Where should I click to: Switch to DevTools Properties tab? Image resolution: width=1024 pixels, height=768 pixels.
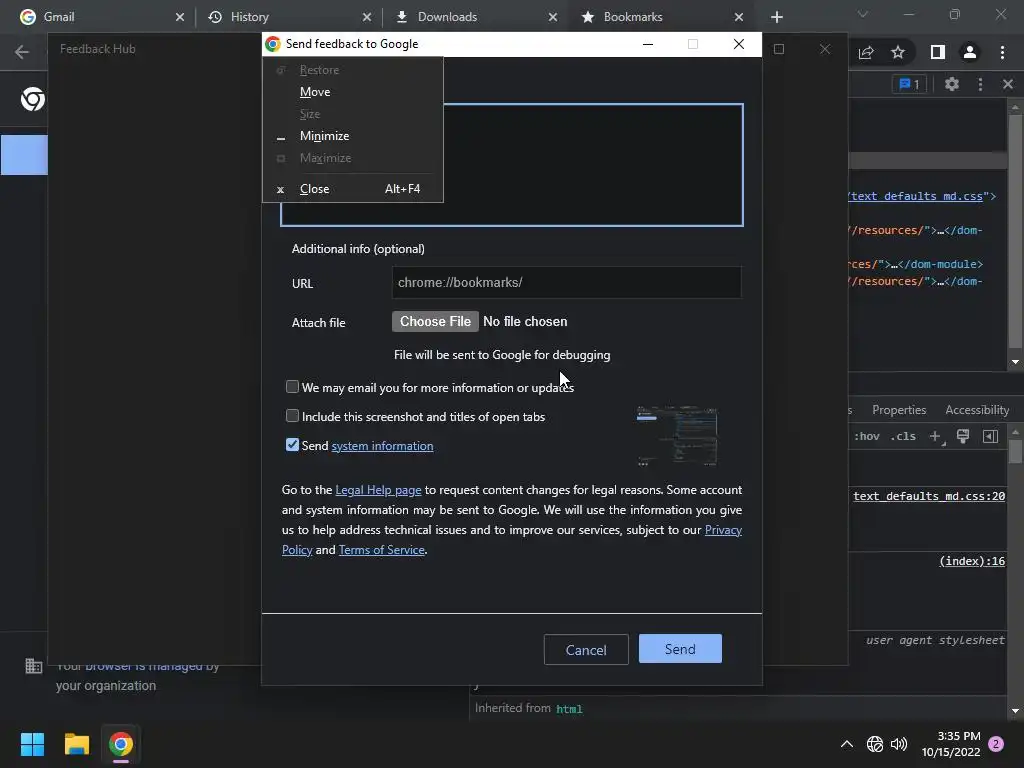tap(899, 410)
